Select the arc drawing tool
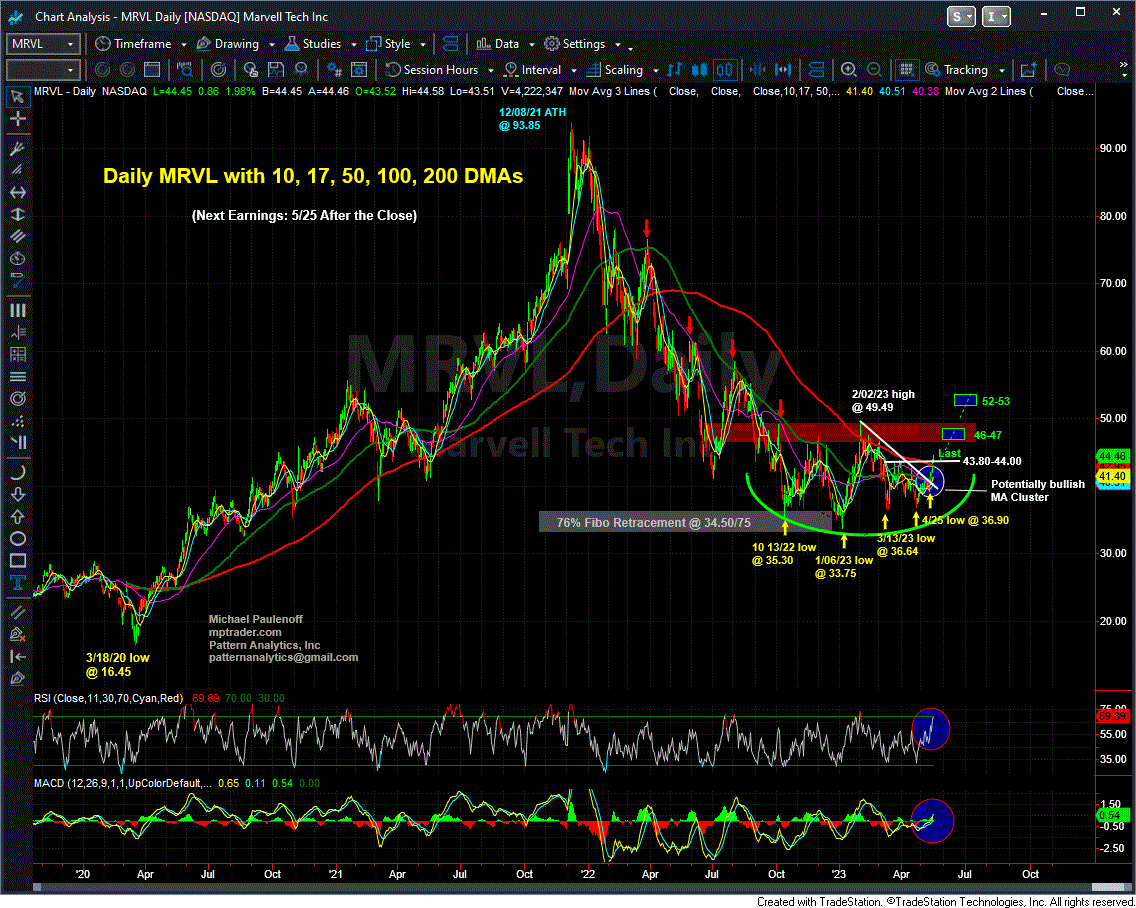 click(x=17, y=472)
